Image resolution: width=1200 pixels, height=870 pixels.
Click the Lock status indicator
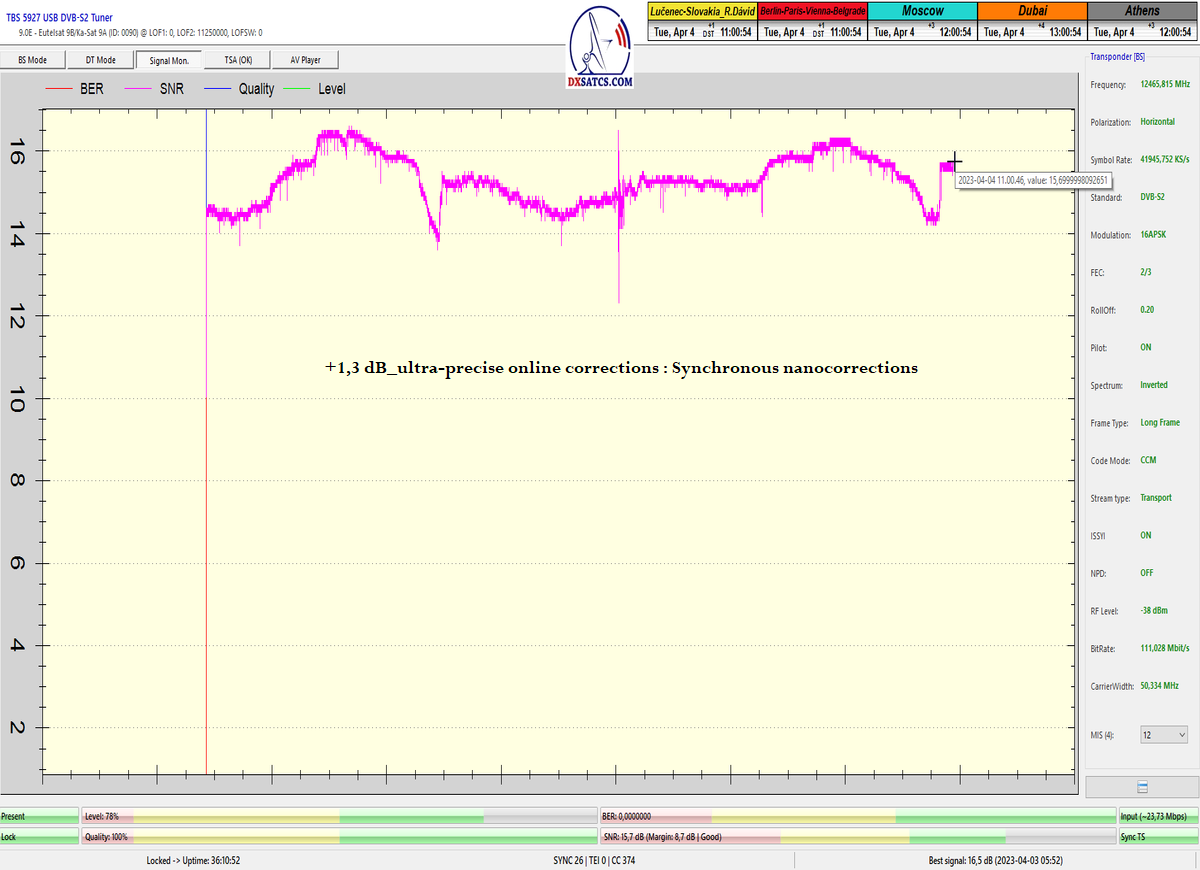click(x=39, y=836)
